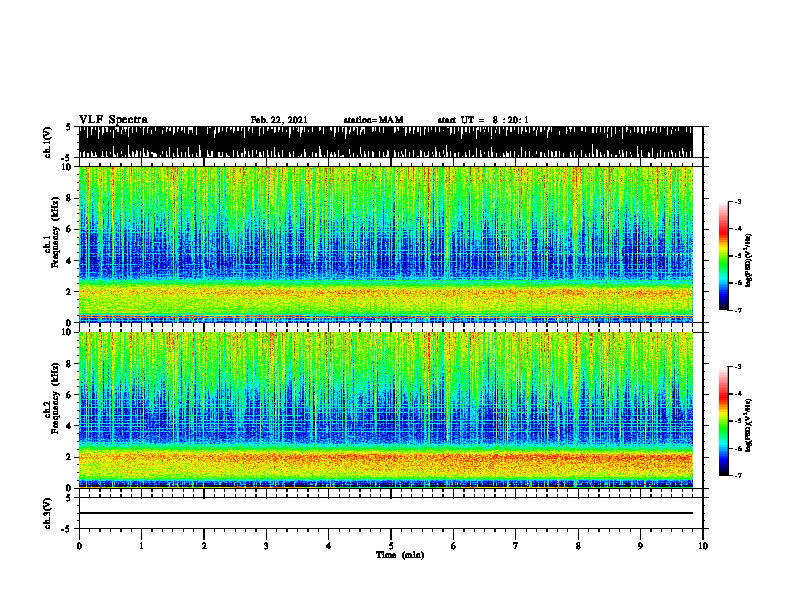The width and height of the screenshot is (792, 612).
Task: Click the "VLF Spectra" plot title
Action: tap(113, 120)
